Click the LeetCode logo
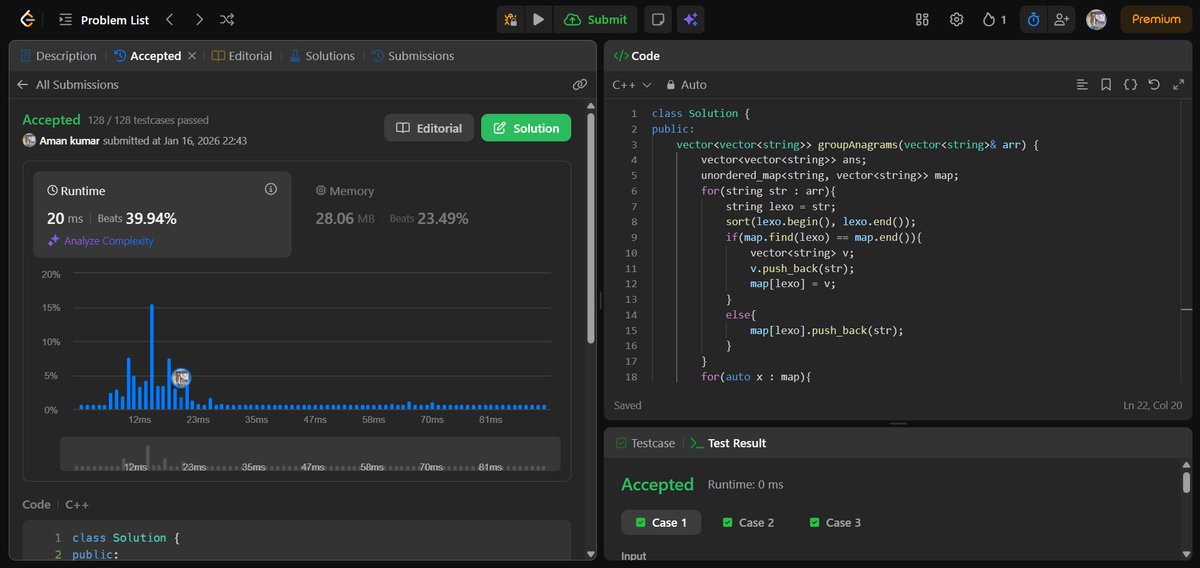 (x=26, y=19)
